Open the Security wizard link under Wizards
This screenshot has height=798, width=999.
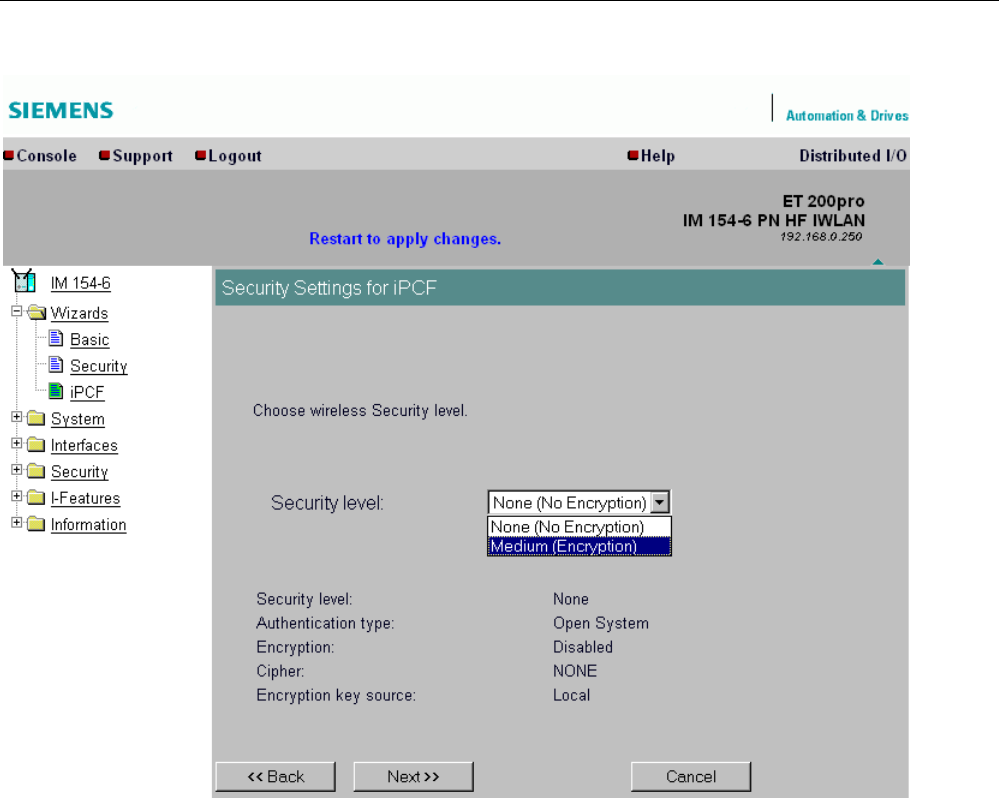(99, 366)
